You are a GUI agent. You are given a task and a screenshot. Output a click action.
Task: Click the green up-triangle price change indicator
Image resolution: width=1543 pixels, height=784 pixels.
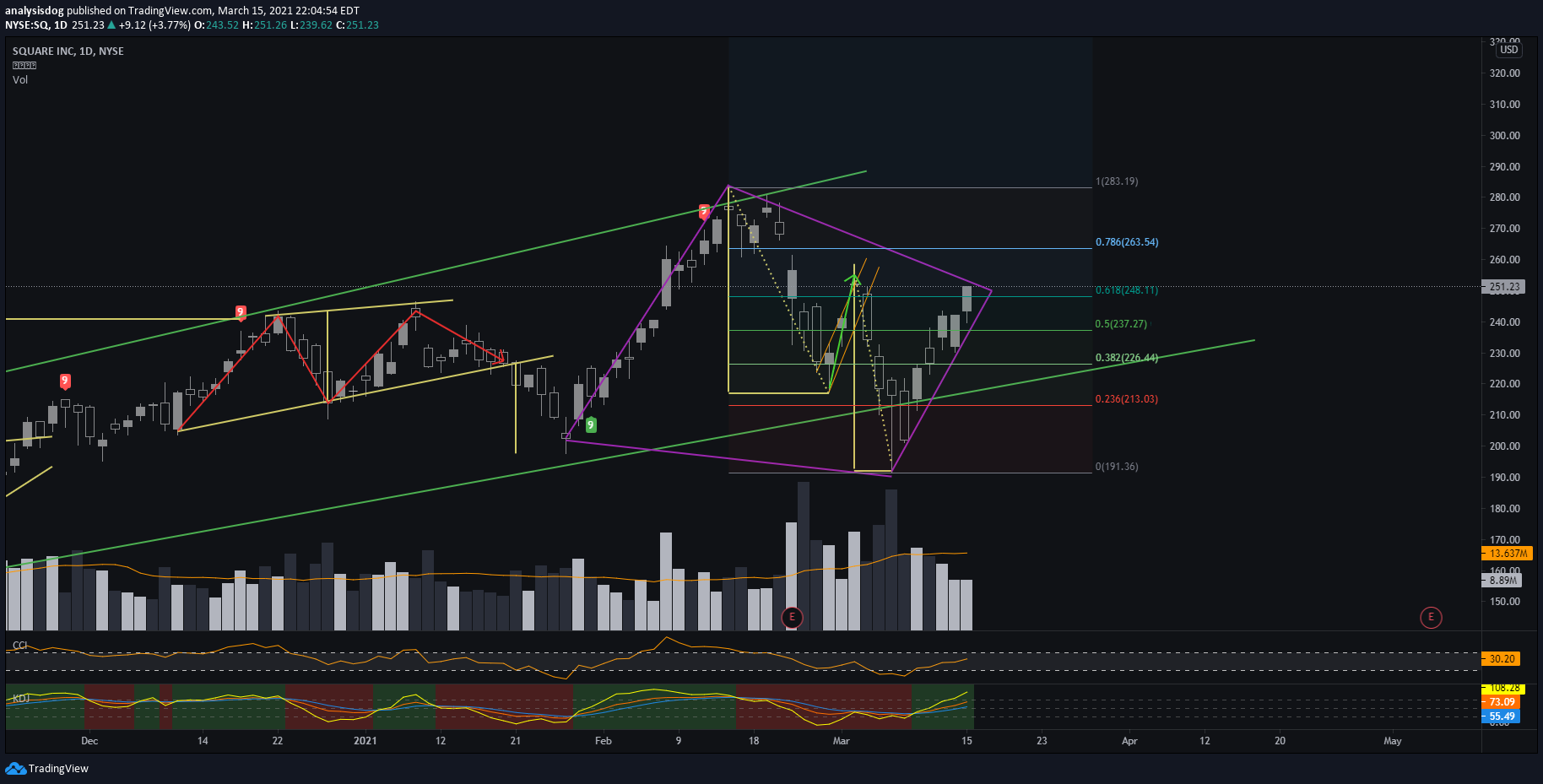pos(111,25)
